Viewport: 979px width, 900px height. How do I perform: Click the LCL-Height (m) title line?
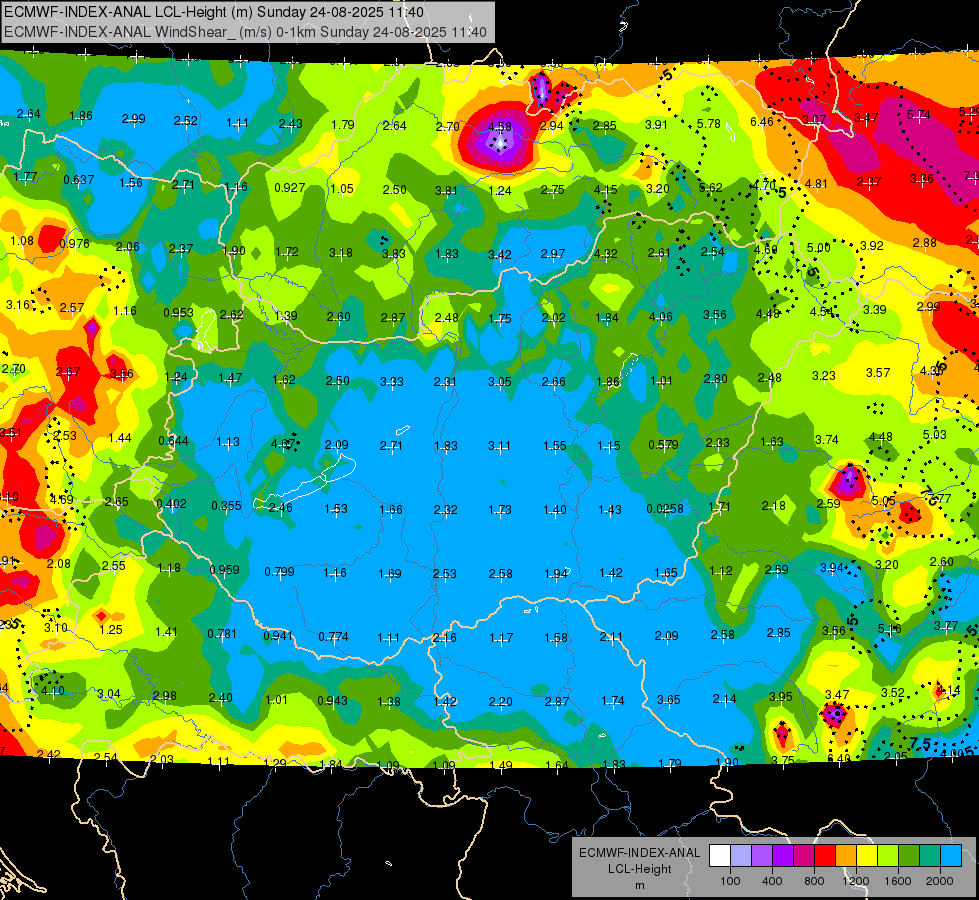click(x=214, y=12)
